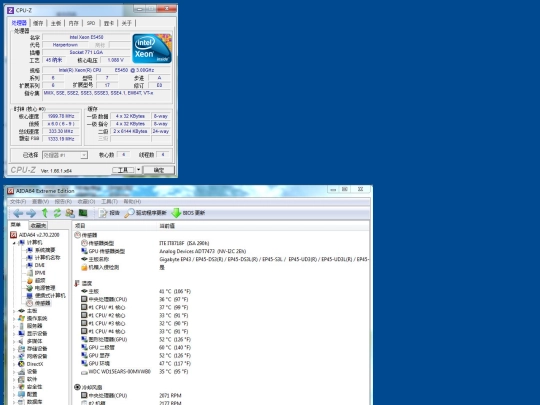The height and width of the screenshot is (405, 540).
Task: Click the AIDA64 forward arrow toolbar icon
Action: coord(31,213)
